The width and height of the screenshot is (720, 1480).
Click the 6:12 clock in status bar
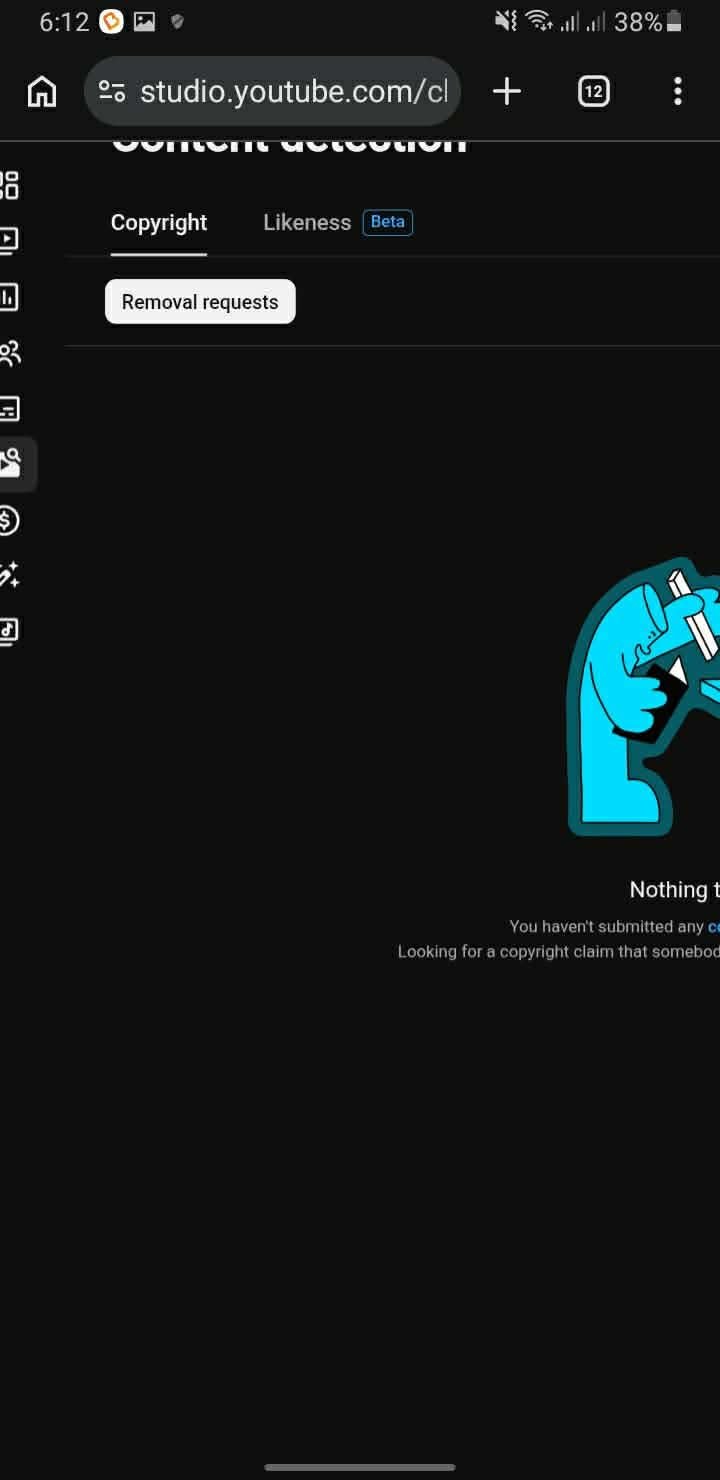65,22
